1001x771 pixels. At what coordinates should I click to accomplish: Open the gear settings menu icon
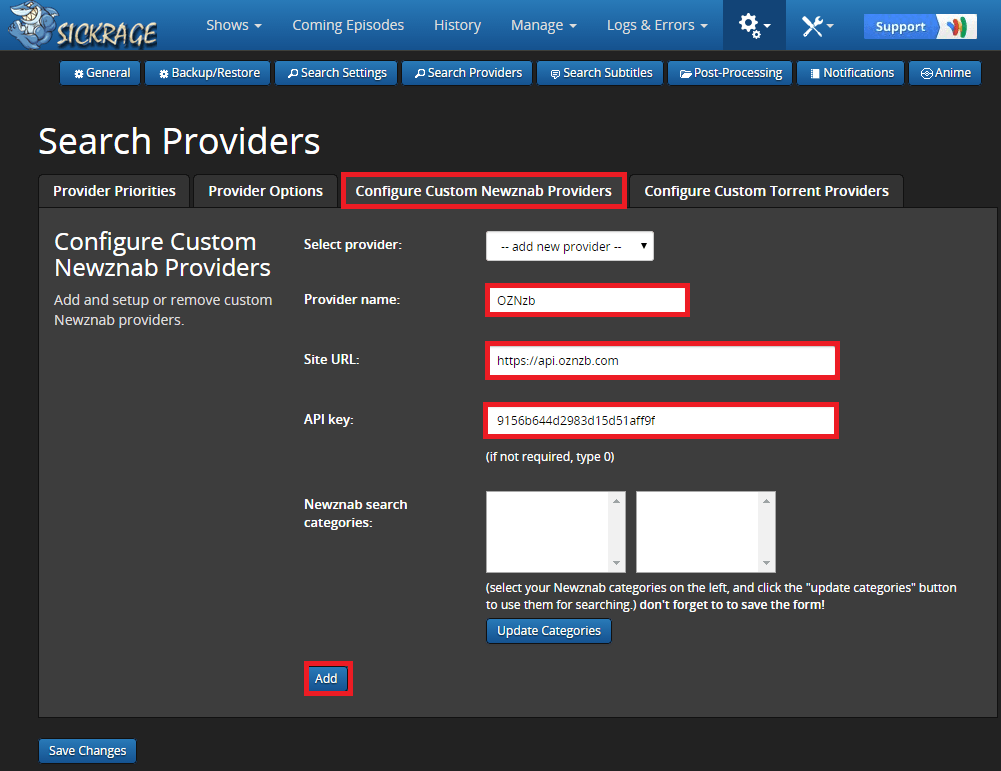coord(754,25)
